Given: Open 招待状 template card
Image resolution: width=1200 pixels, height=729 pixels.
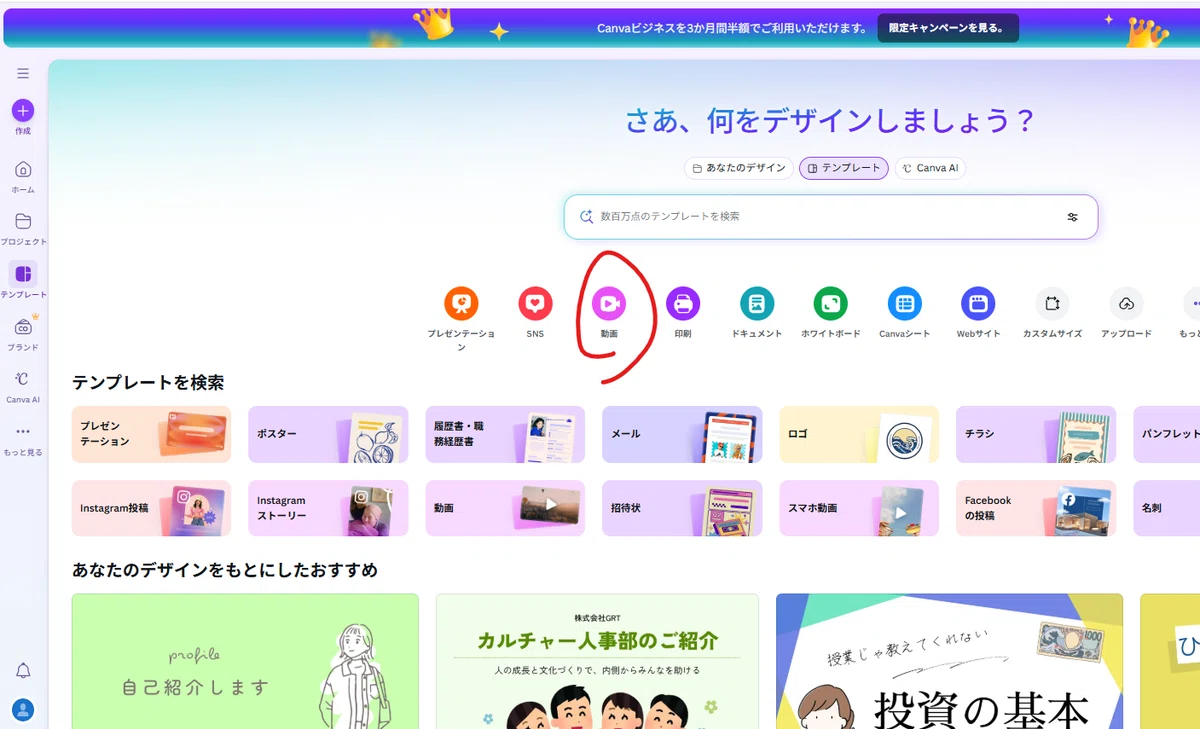Looking at the screenshot, I should 682,508.
